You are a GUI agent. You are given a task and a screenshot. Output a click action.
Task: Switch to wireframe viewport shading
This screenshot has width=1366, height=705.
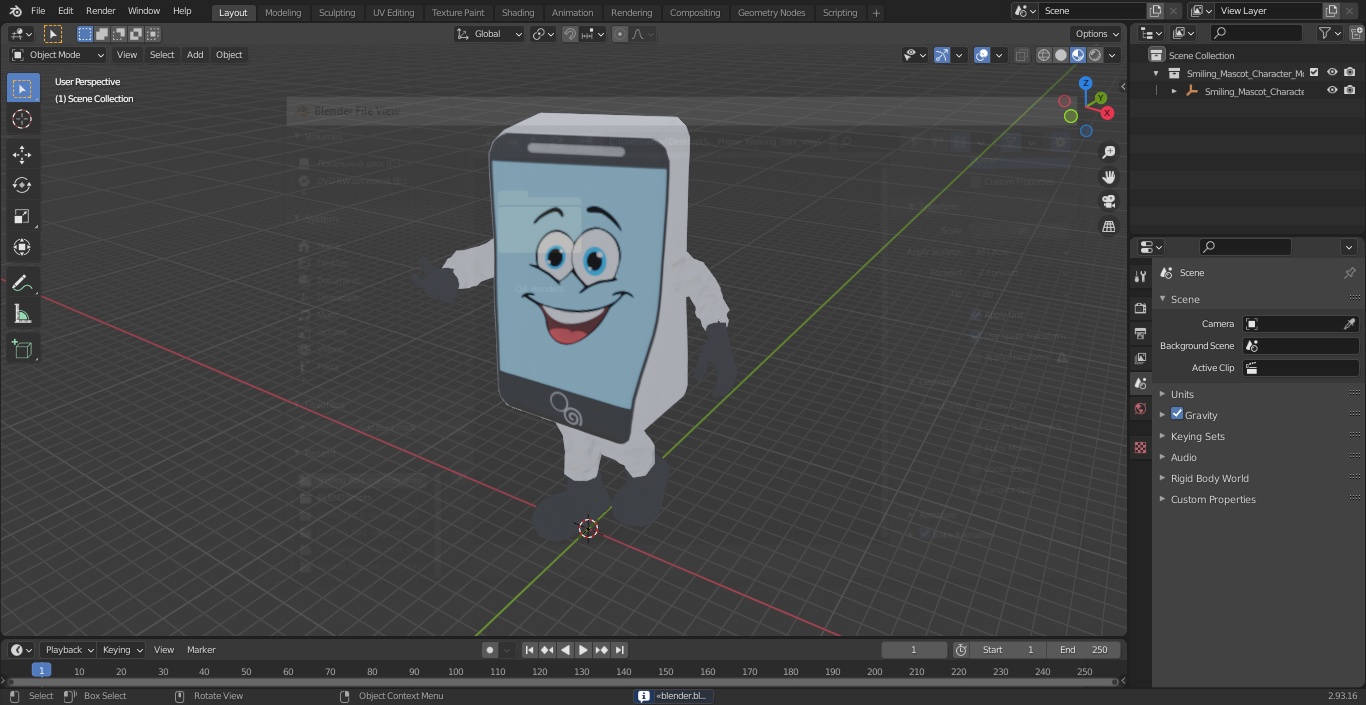coord(1044,55)
